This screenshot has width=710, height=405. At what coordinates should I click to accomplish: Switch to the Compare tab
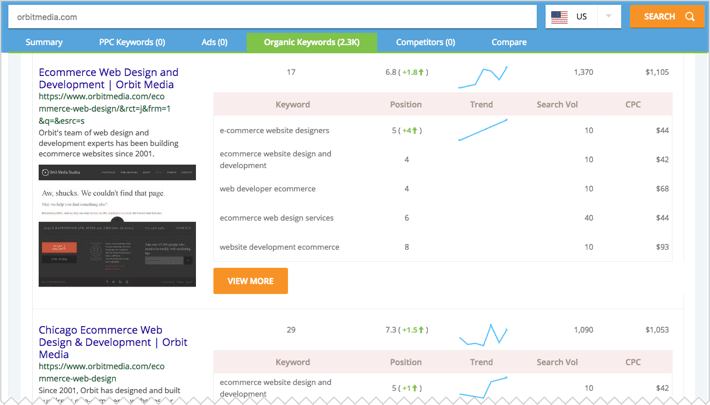pos(509,42)
